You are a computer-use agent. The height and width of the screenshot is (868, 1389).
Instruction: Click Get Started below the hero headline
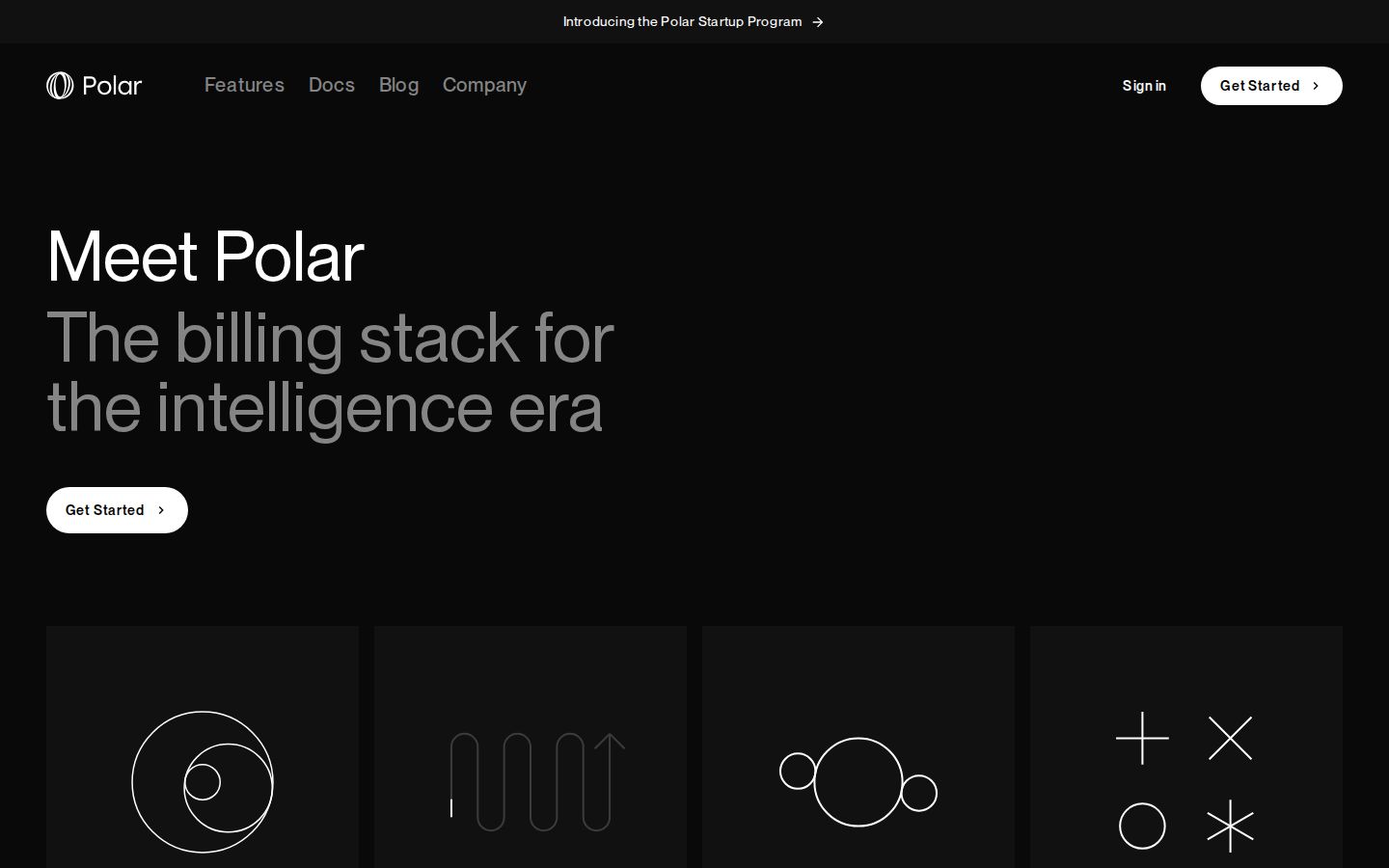point(117,510)
